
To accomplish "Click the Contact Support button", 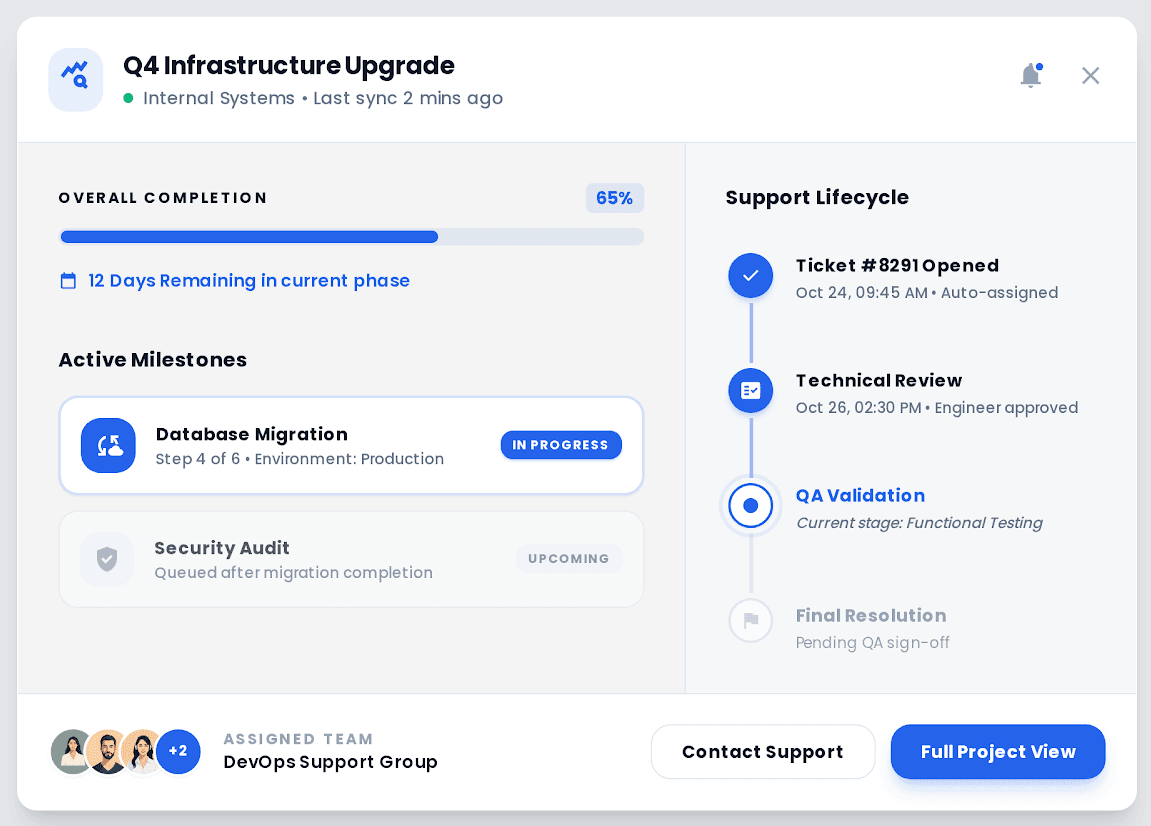I will 763,751.
